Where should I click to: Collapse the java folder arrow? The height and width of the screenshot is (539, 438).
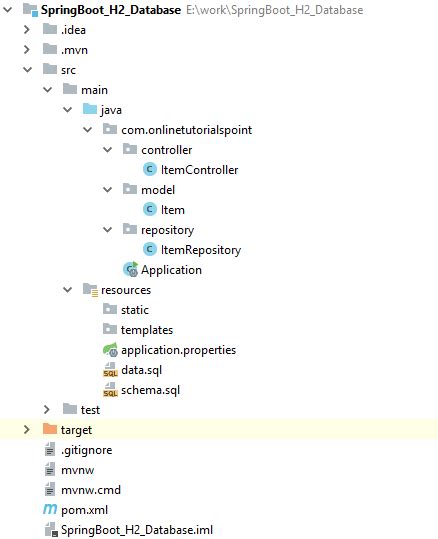[67, 110]
